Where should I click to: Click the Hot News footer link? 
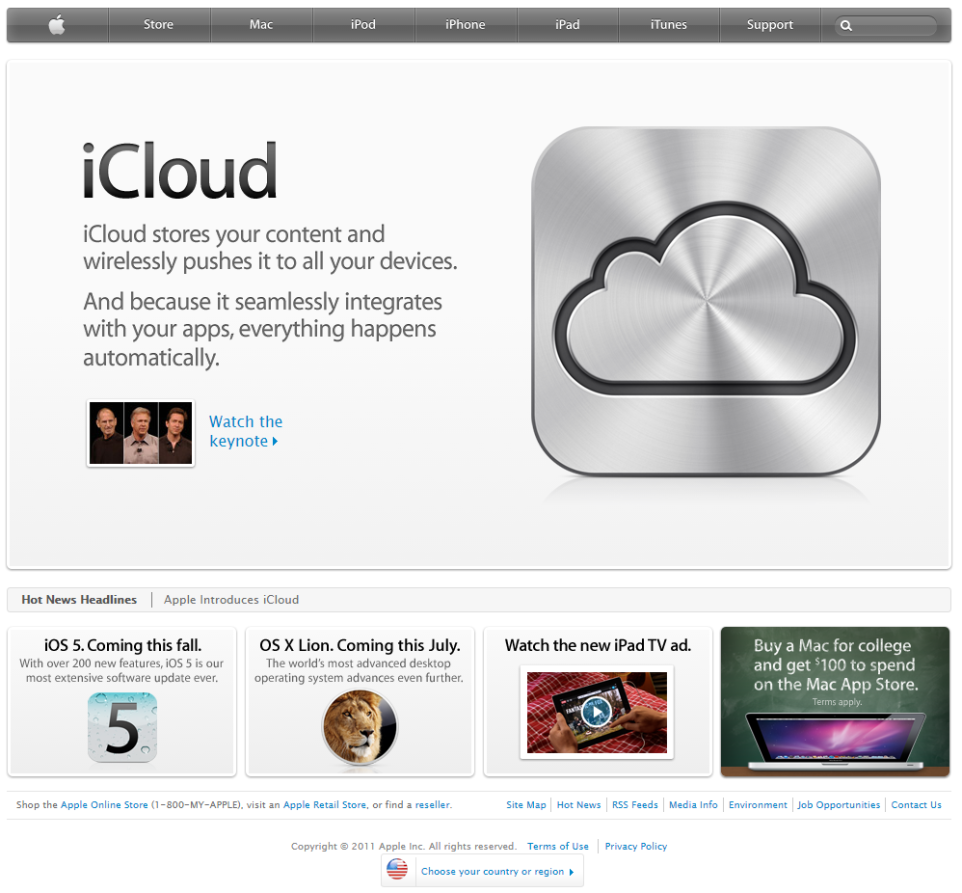click(x=579, y=805)
